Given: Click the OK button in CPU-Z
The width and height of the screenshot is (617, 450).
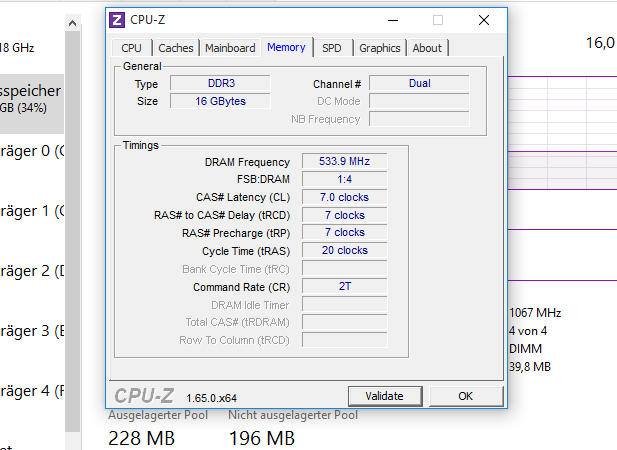Looking at the screenshot, I should (466, 396).
